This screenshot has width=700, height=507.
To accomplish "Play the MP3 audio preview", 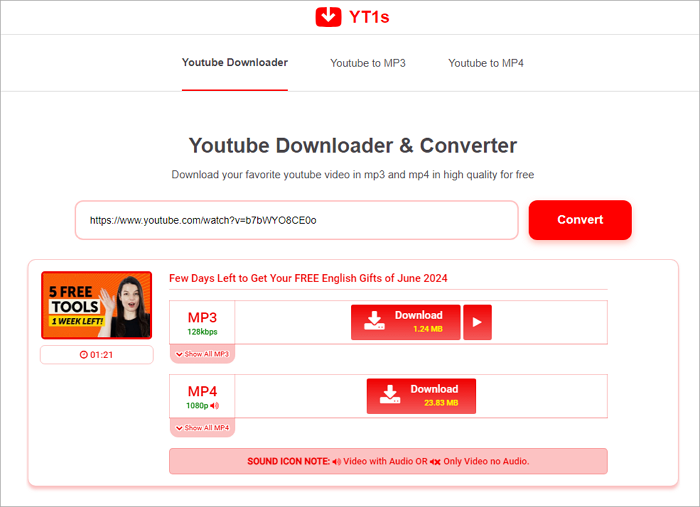I will point(477,322).
